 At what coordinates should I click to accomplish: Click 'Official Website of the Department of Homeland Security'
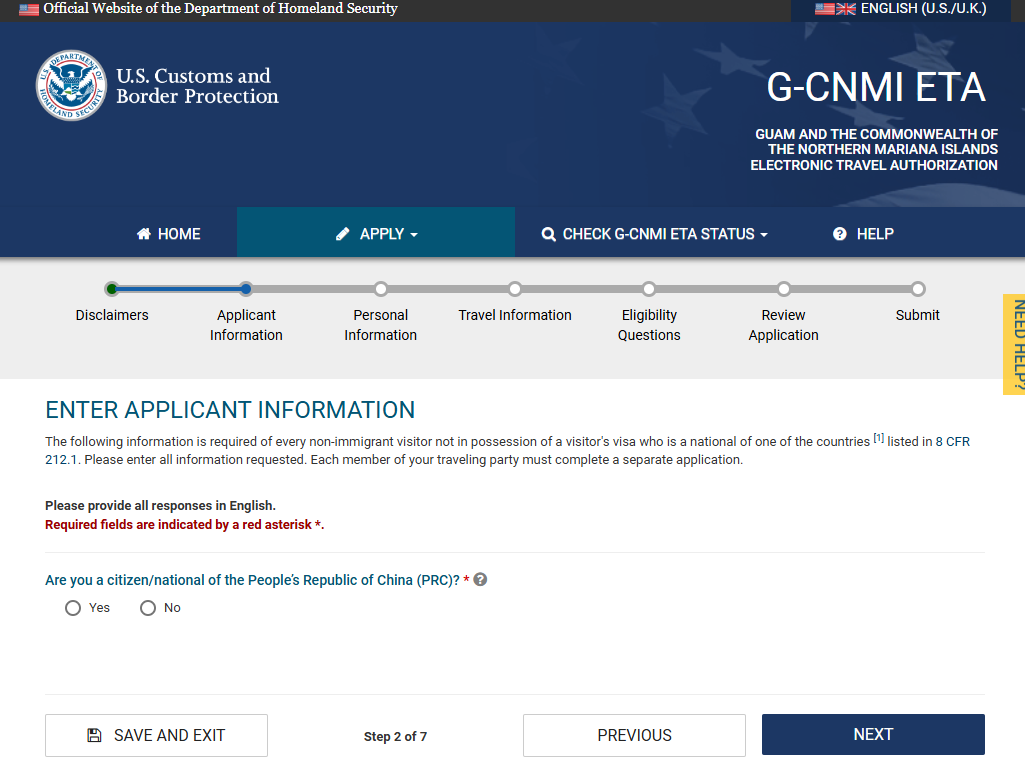tap(220, 9)
